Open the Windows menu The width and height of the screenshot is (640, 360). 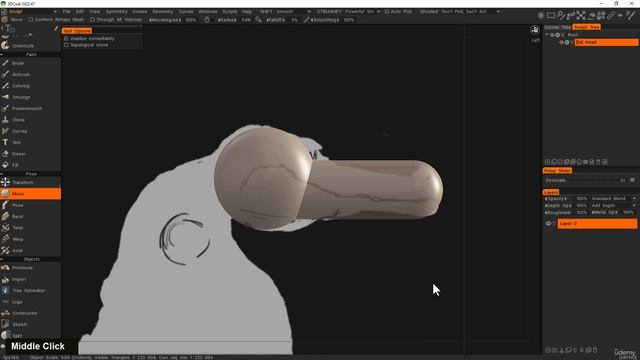pos(208,11)
